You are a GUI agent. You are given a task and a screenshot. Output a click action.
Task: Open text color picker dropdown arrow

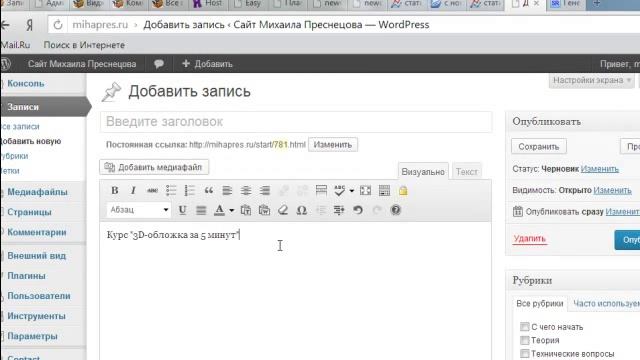pos(231,210)
